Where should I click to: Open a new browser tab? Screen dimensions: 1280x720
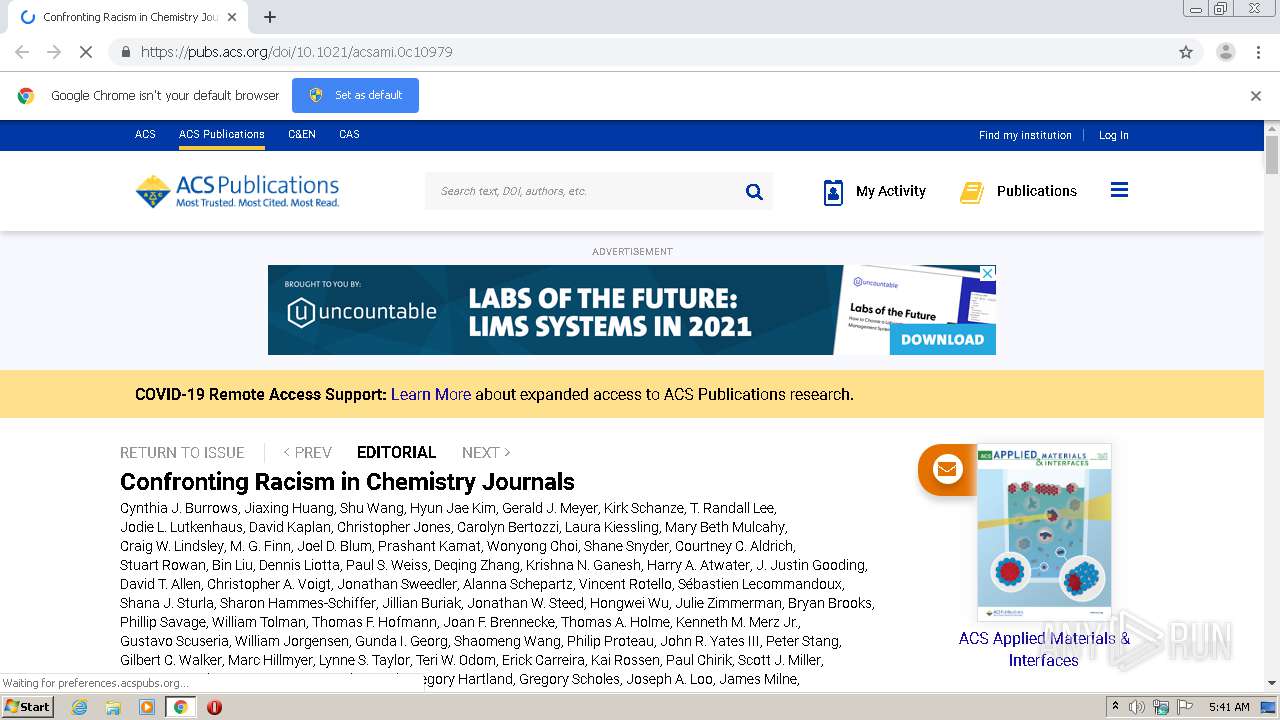click(270, 17)
